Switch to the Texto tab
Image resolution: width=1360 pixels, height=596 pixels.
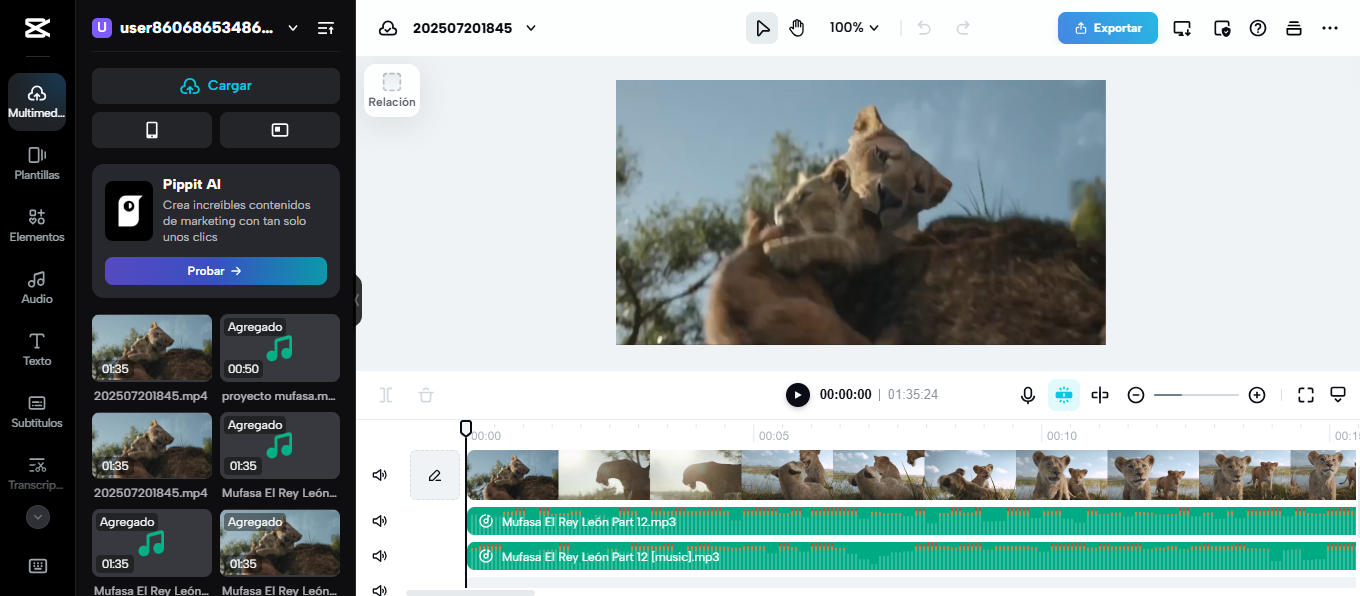click(37, 348)
